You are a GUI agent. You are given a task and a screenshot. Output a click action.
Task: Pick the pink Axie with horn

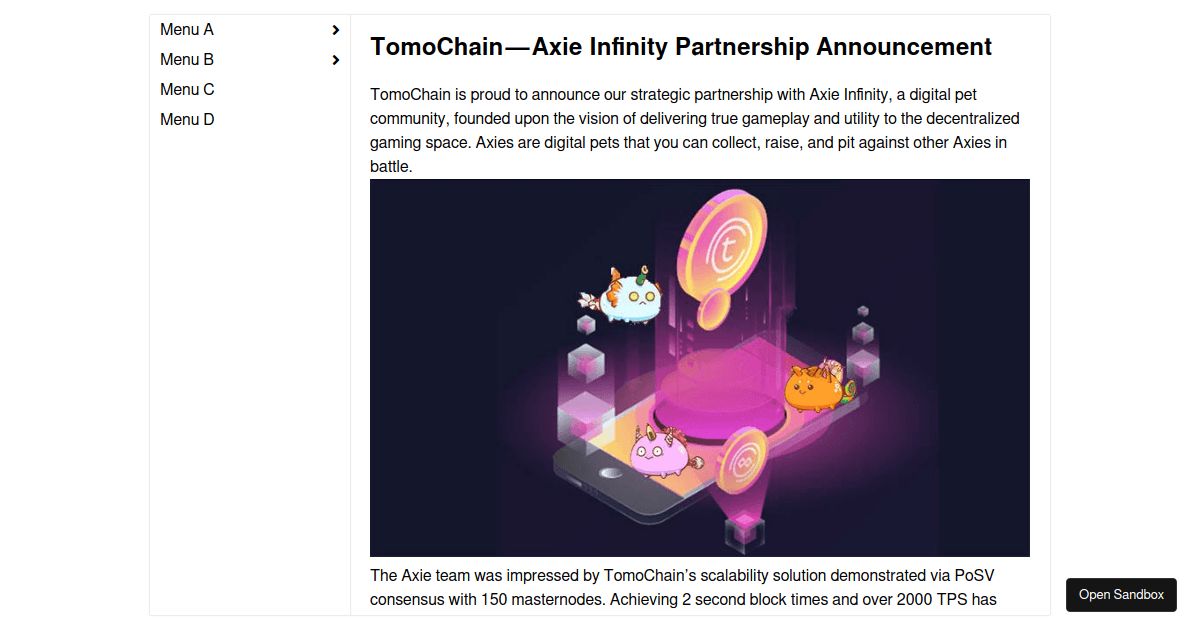click(661, 454)
